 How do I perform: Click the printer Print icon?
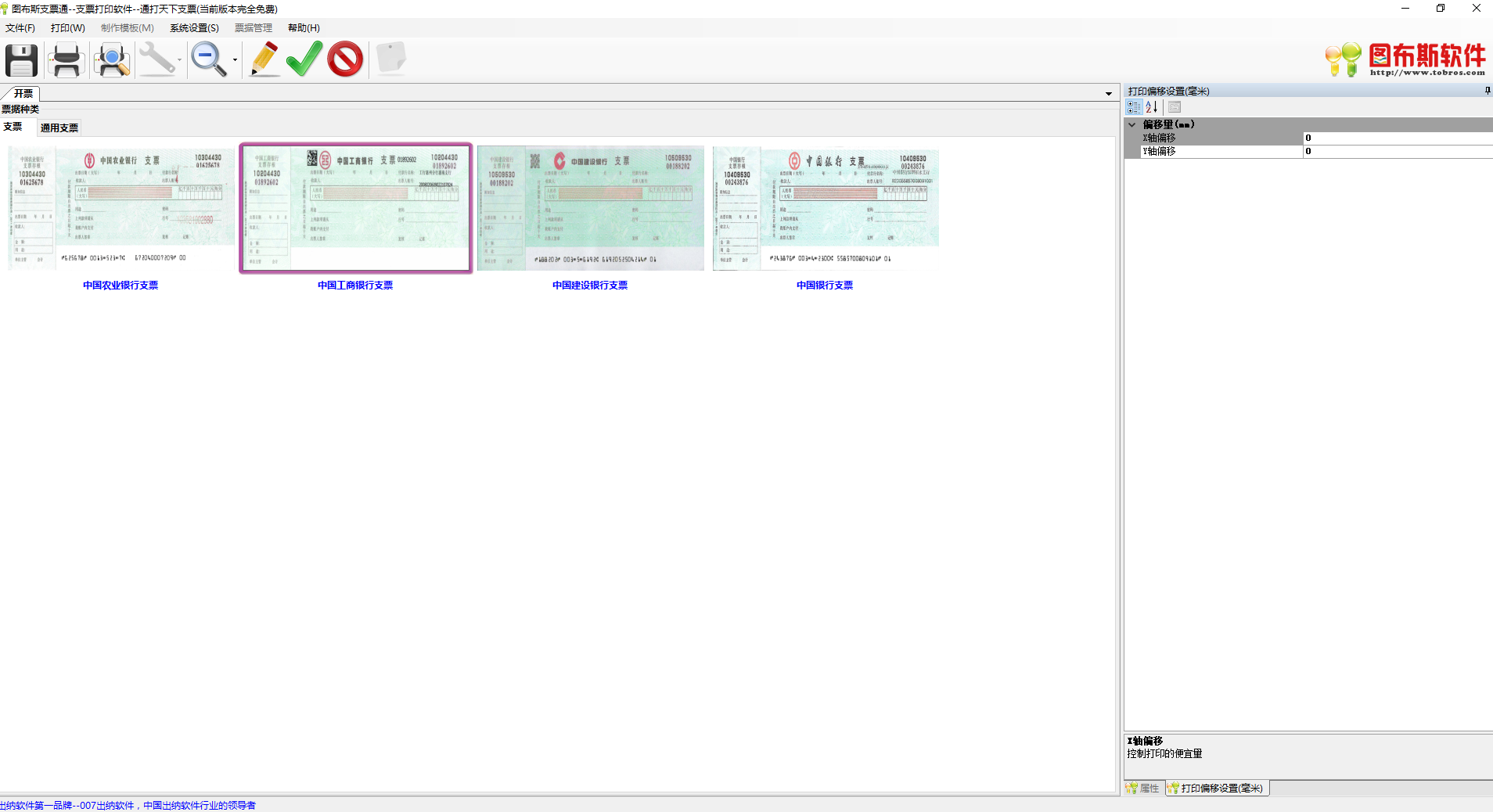tap(66, 59)
